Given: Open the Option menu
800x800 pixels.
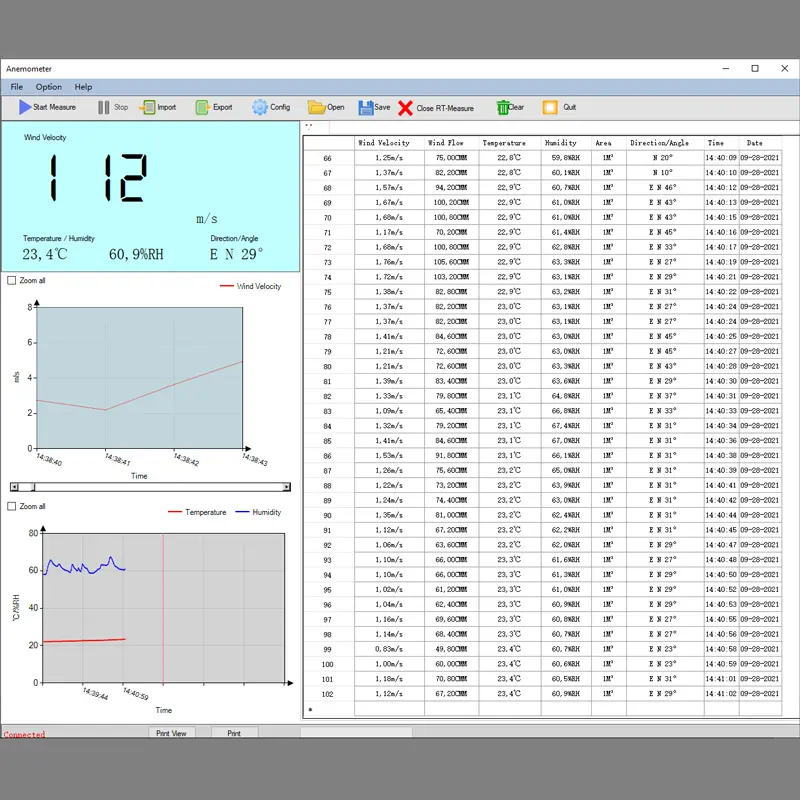Looking at the screenshot, I should pos(49,87).
